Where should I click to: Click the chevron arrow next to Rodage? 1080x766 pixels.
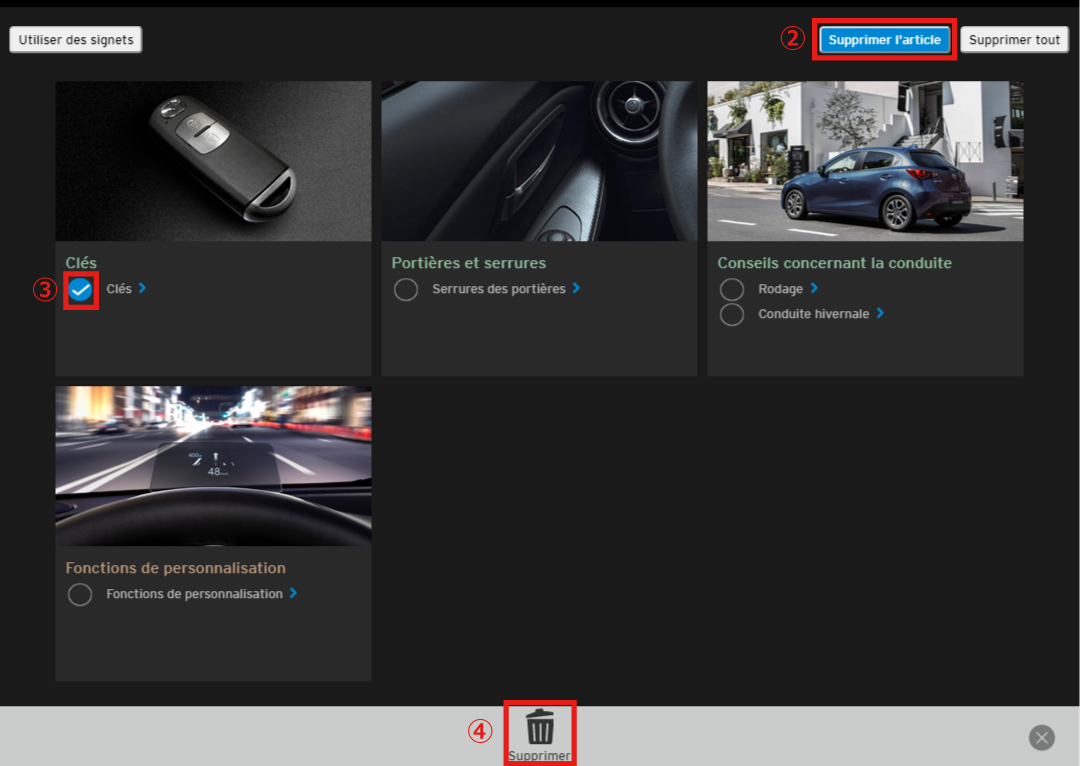pyautogui.click(x=814, y=288)
